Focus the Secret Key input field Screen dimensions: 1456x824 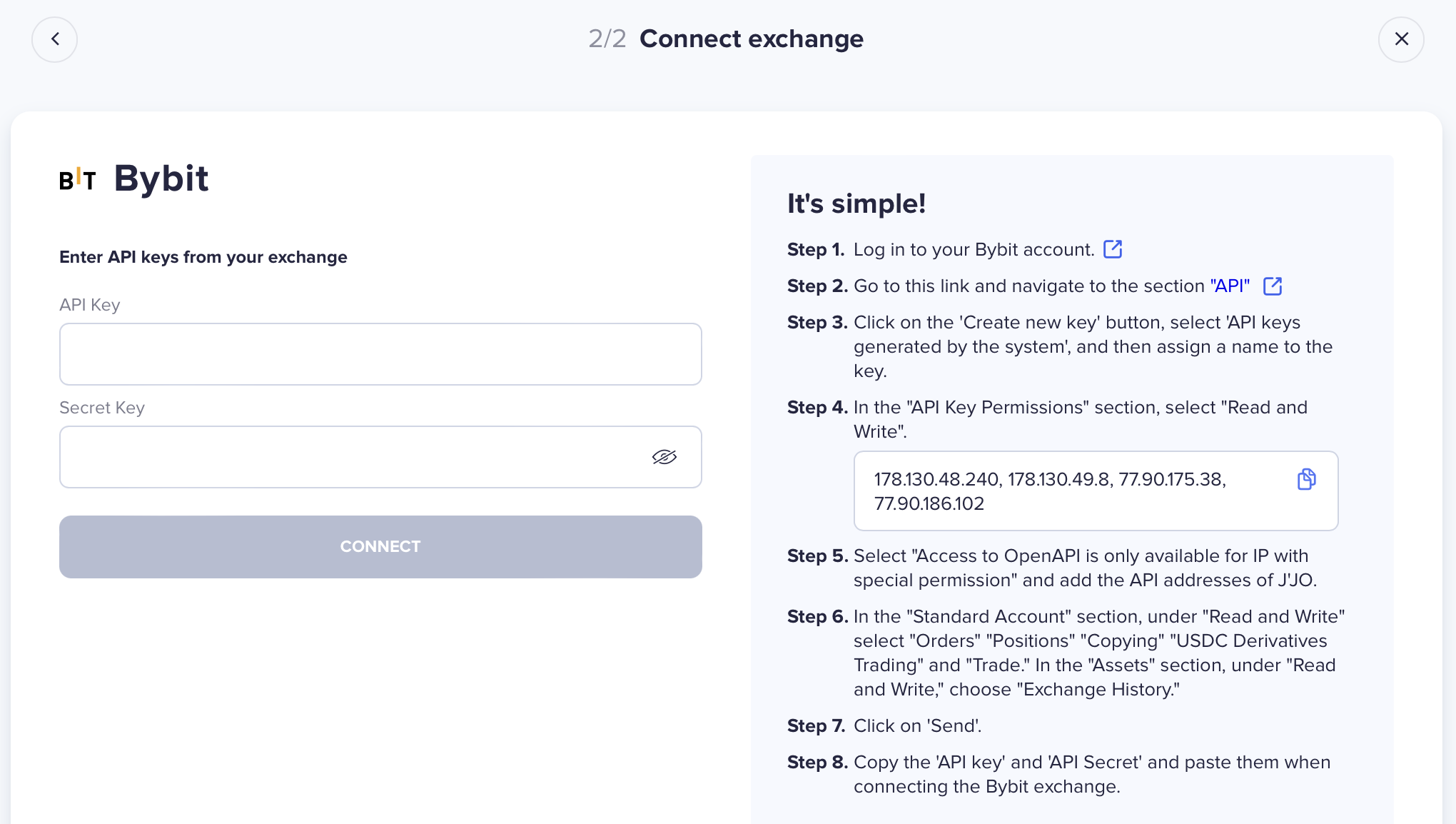350,457
